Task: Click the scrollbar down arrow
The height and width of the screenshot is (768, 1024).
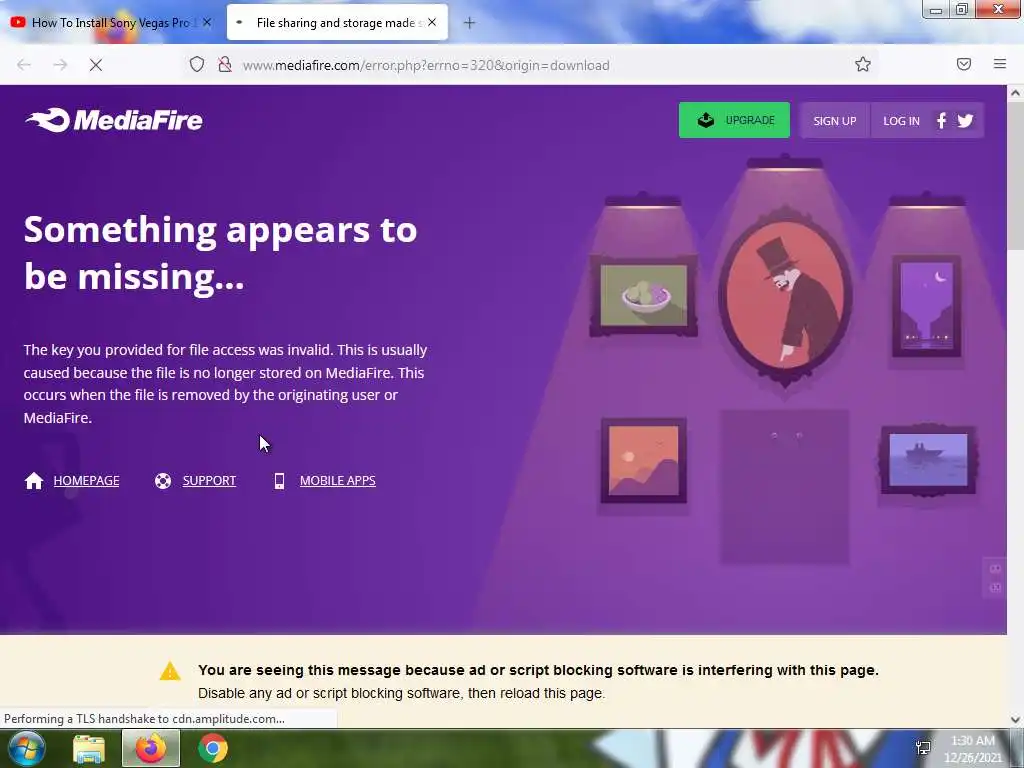Action: pyautogui.click(x=1016, y=720)
